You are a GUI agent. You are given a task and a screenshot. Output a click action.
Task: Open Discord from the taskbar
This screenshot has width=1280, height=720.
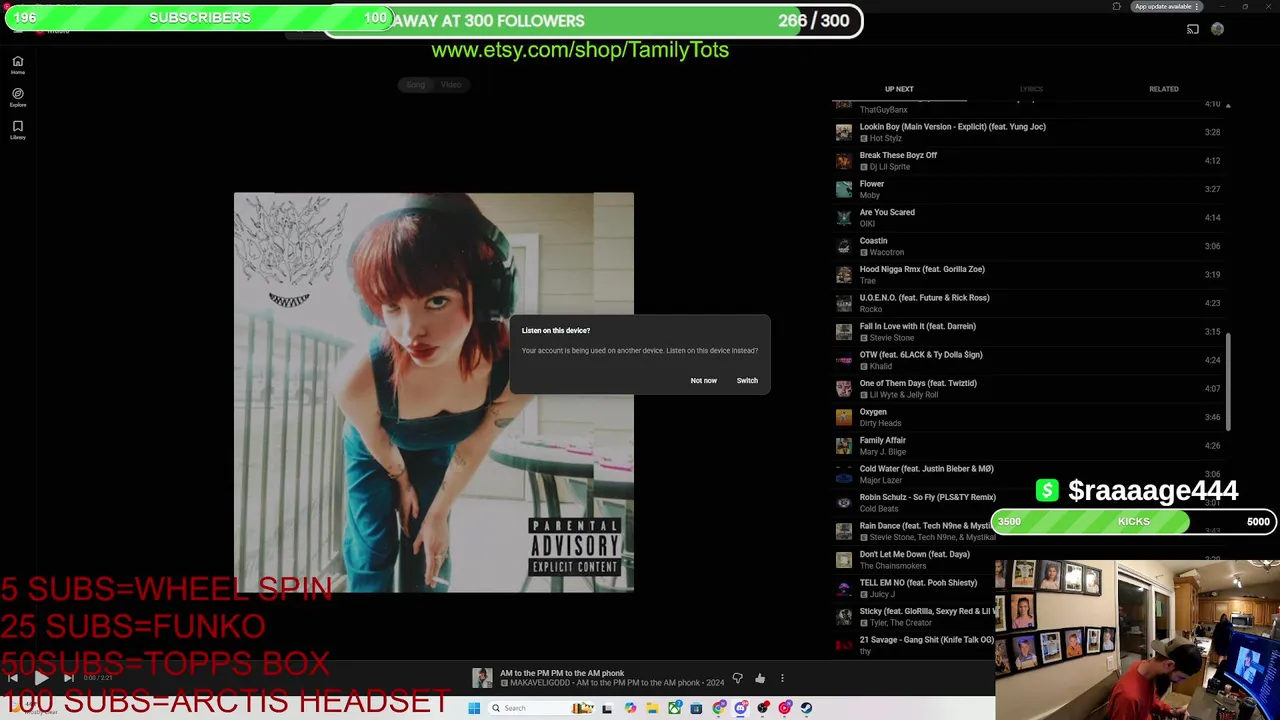pyautogui.click(x=741, y=708)
